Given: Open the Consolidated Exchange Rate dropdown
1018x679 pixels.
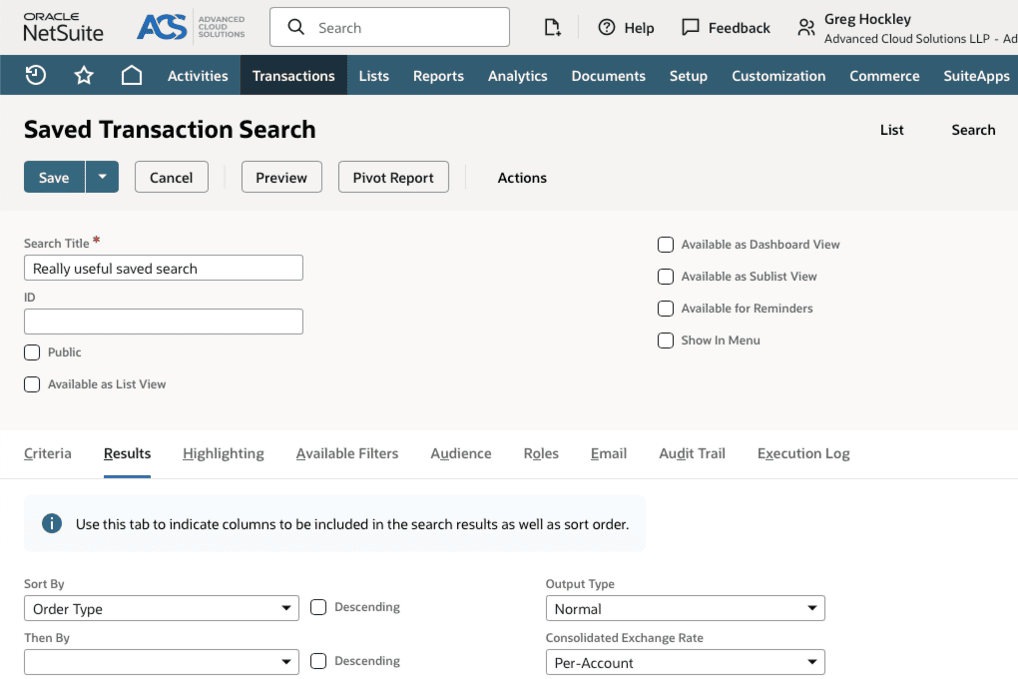Looking at the screenshot, I should [686, 662].
